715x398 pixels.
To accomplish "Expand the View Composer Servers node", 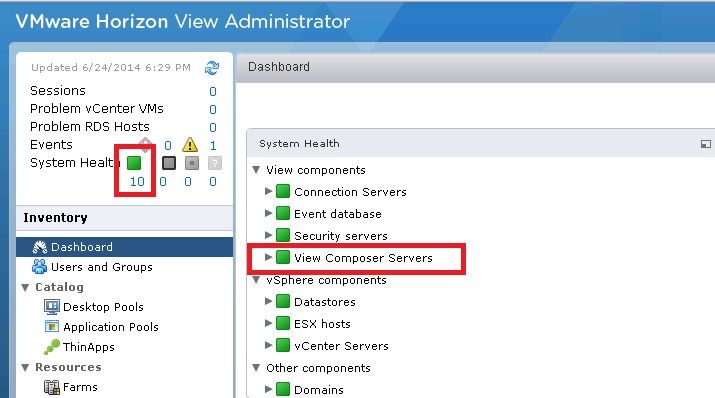I will click(x=269, y=258).
